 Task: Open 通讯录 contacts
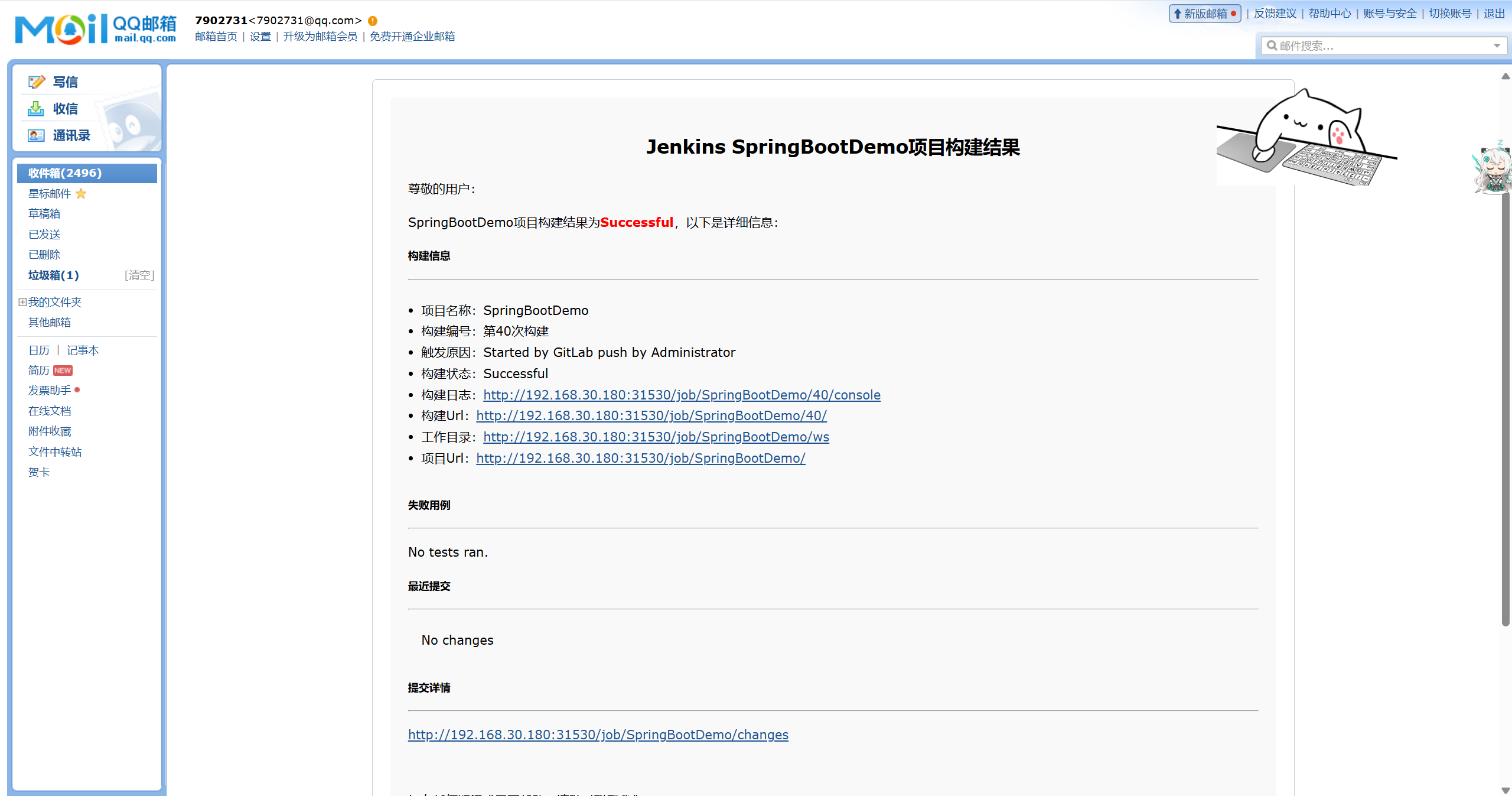click(x=71, y=136)
